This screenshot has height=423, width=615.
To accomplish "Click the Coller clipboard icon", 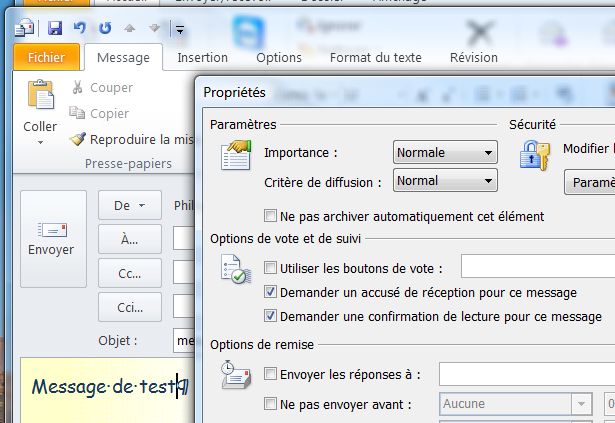I will pyautogui.click(x=40, y=95).
